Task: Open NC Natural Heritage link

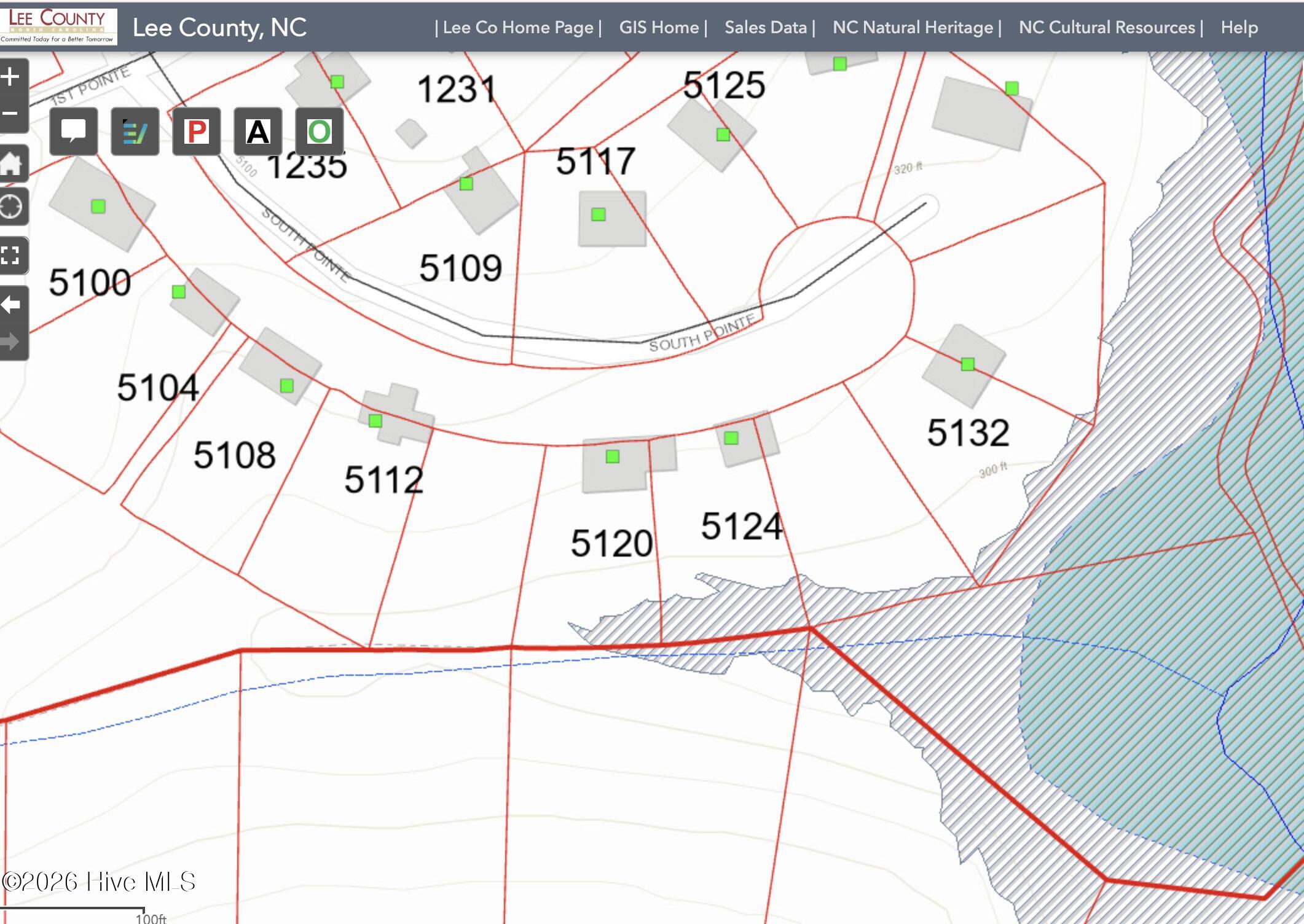Action: pos(913,28)
